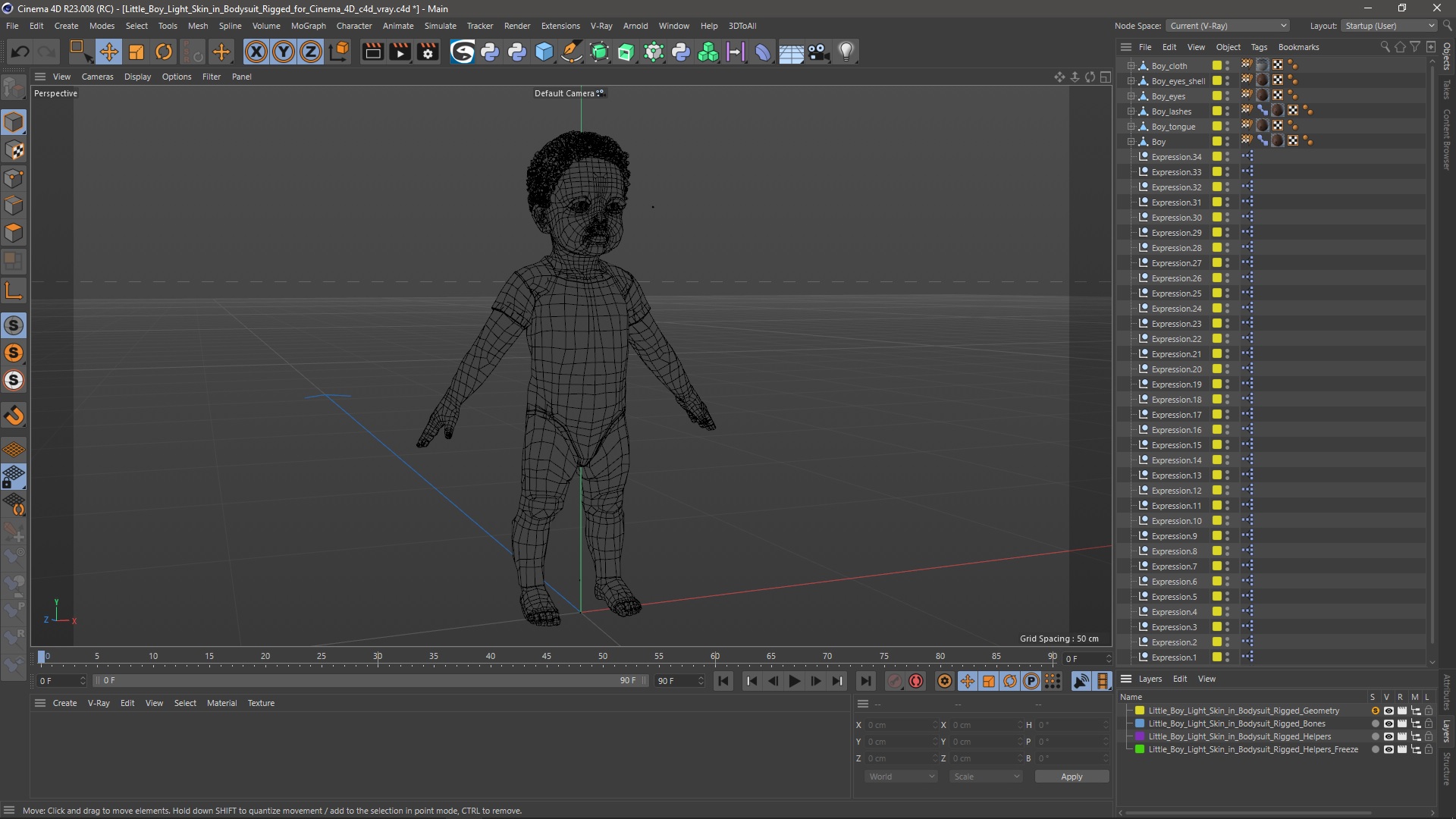Toggle Z axis lock
1456x819 pixels.
[311, 52]
